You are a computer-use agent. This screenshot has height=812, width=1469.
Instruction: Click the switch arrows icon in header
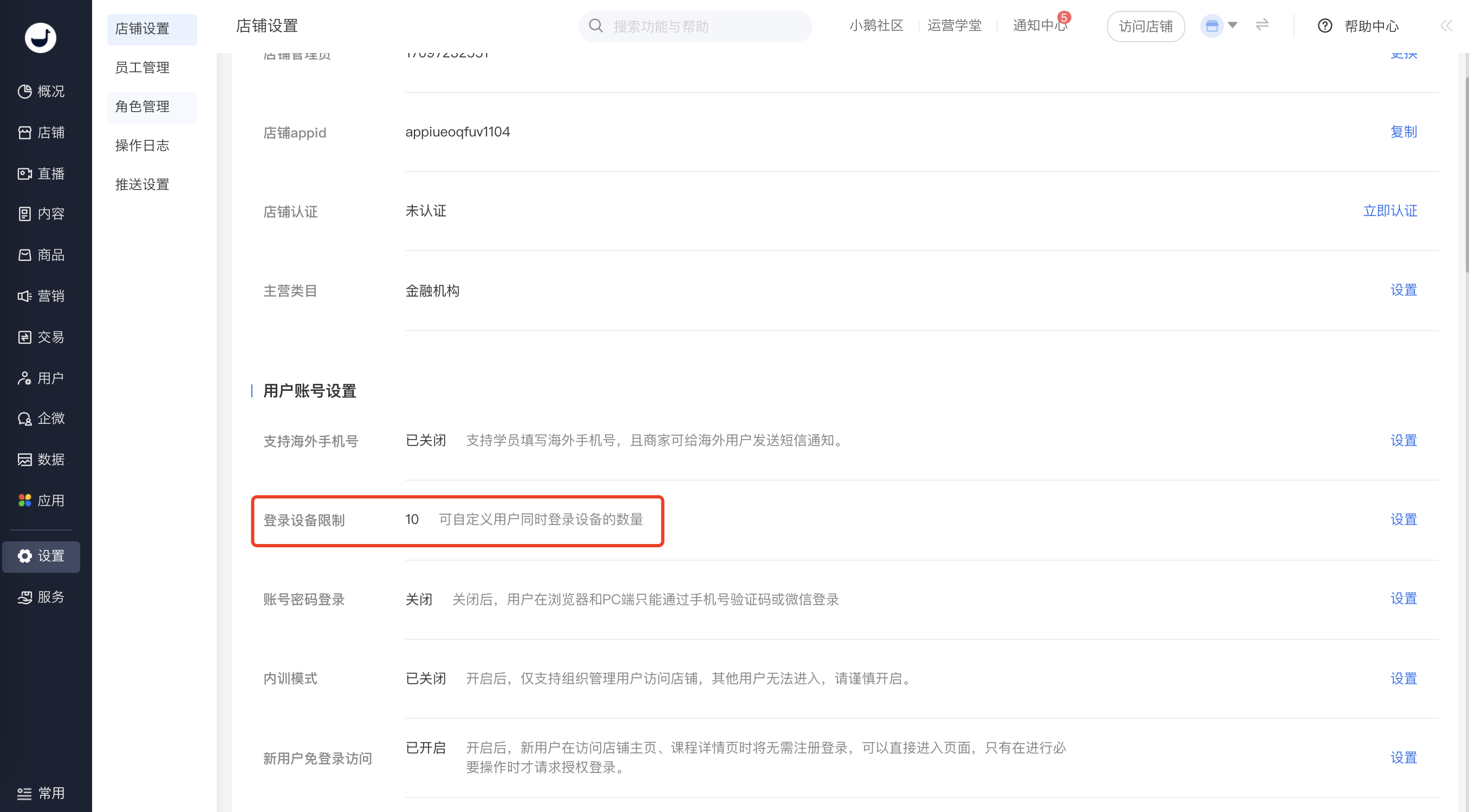pyautogui.click(x=1262, y=25)
